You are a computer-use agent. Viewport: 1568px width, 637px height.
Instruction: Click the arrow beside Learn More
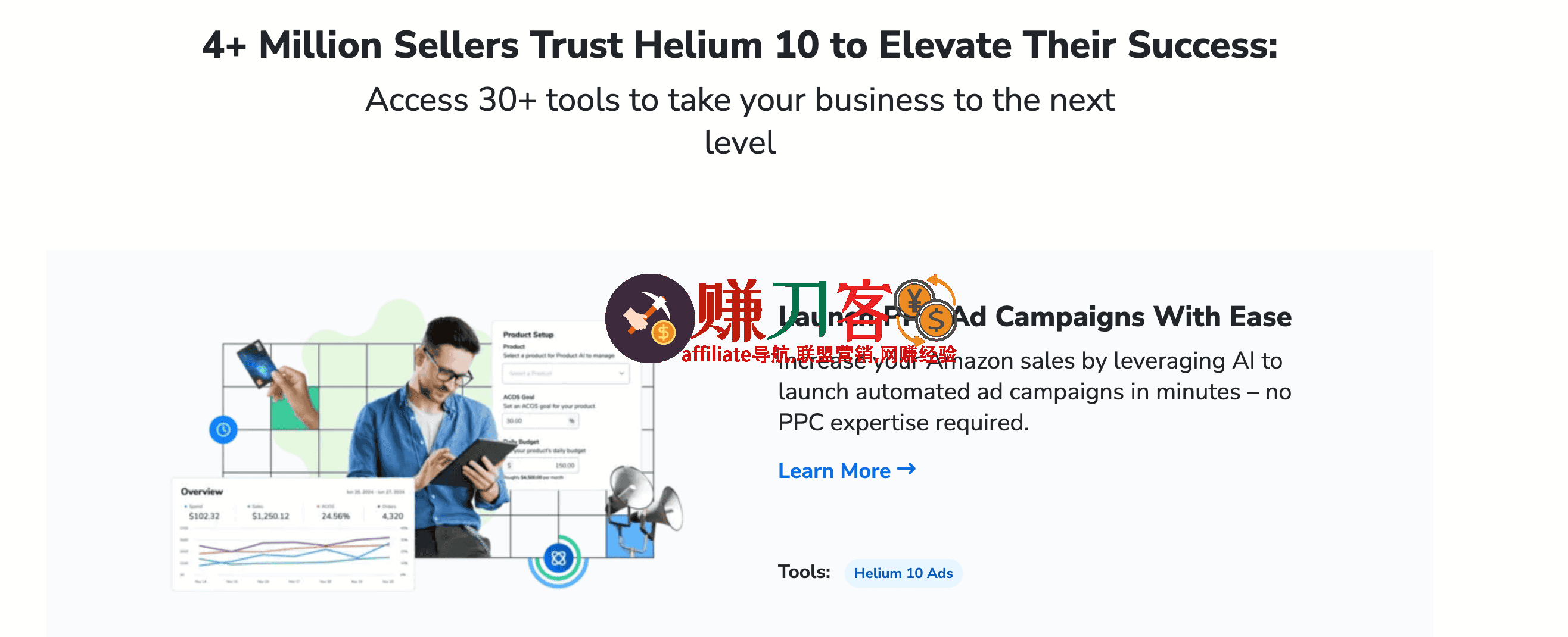906,469
